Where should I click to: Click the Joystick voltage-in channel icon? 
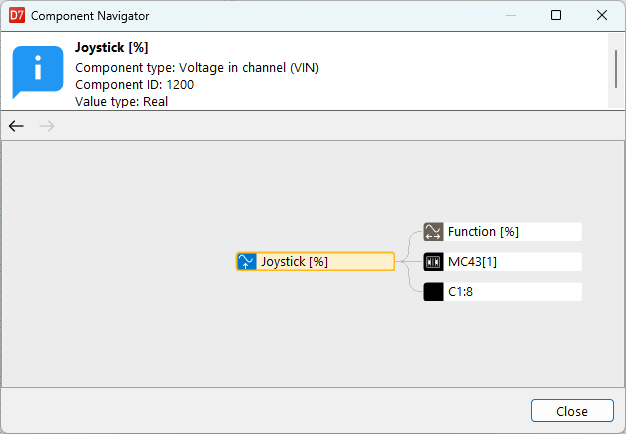[246, 262]
